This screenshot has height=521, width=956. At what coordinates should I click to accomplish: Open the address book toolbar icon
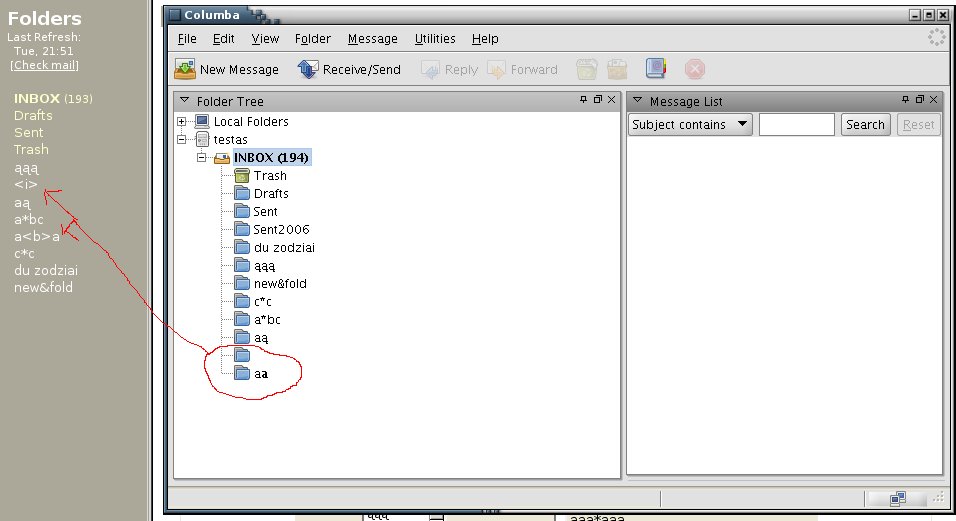(655, 69)
